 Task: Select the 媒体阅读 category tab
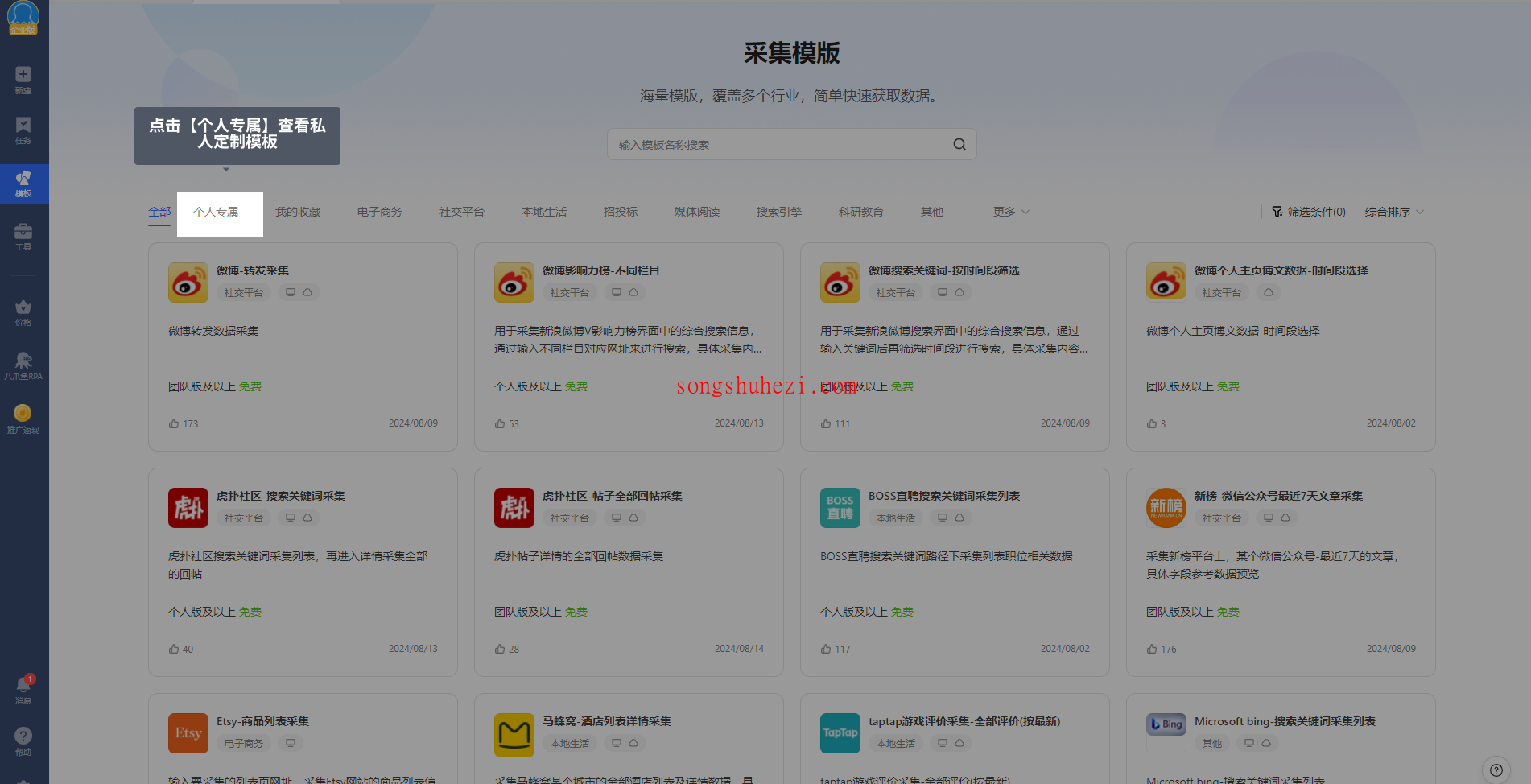pos(697,212)
